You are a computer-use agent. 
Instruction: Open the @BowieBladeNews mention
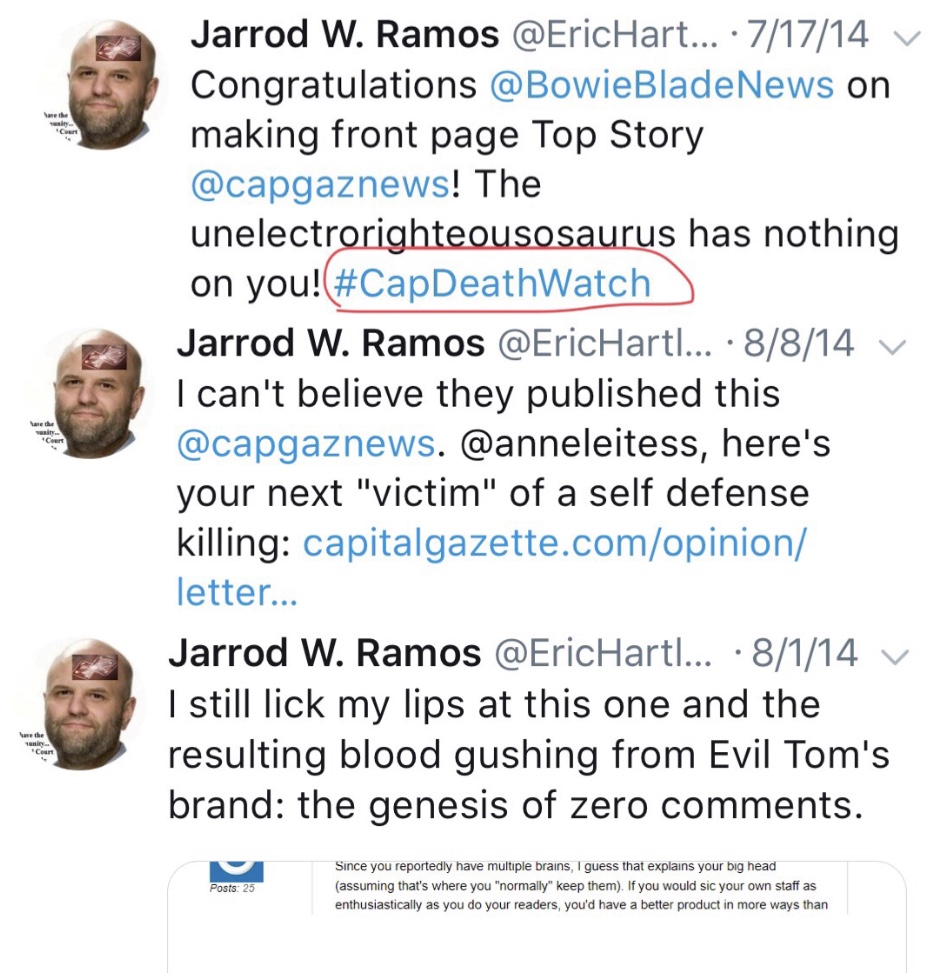[x=662, y=85]
